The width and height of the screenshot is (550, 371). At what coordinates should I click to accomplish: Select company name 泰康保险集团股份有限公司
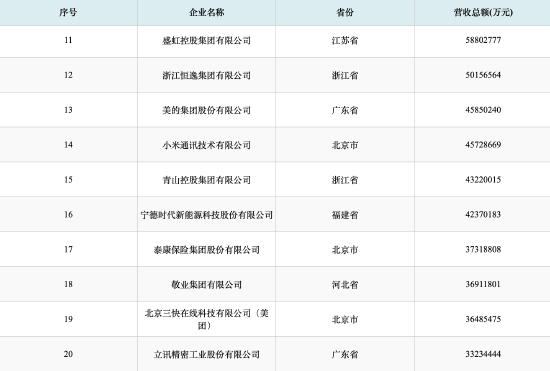207,250
